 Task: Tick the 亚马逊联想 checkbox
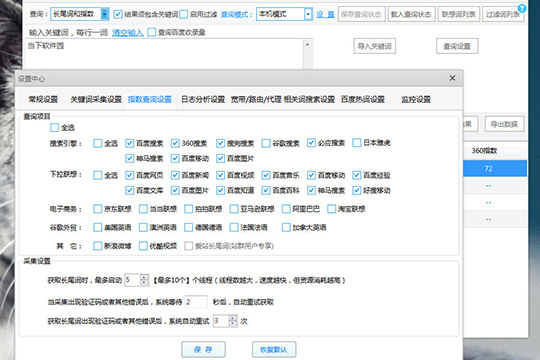tap(234, 209)
